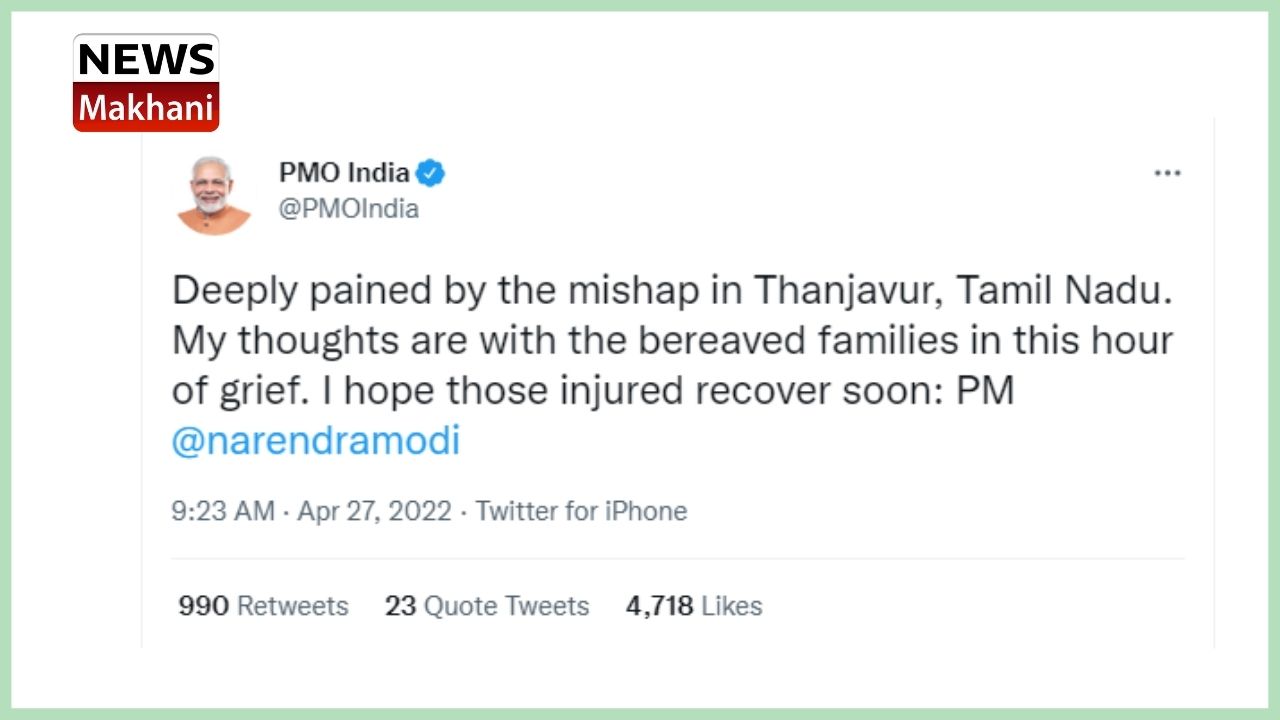The width and height of the screenshot is (1280, 720).
Task: Open the @narendramodi mention link
Action: (315, 441)
